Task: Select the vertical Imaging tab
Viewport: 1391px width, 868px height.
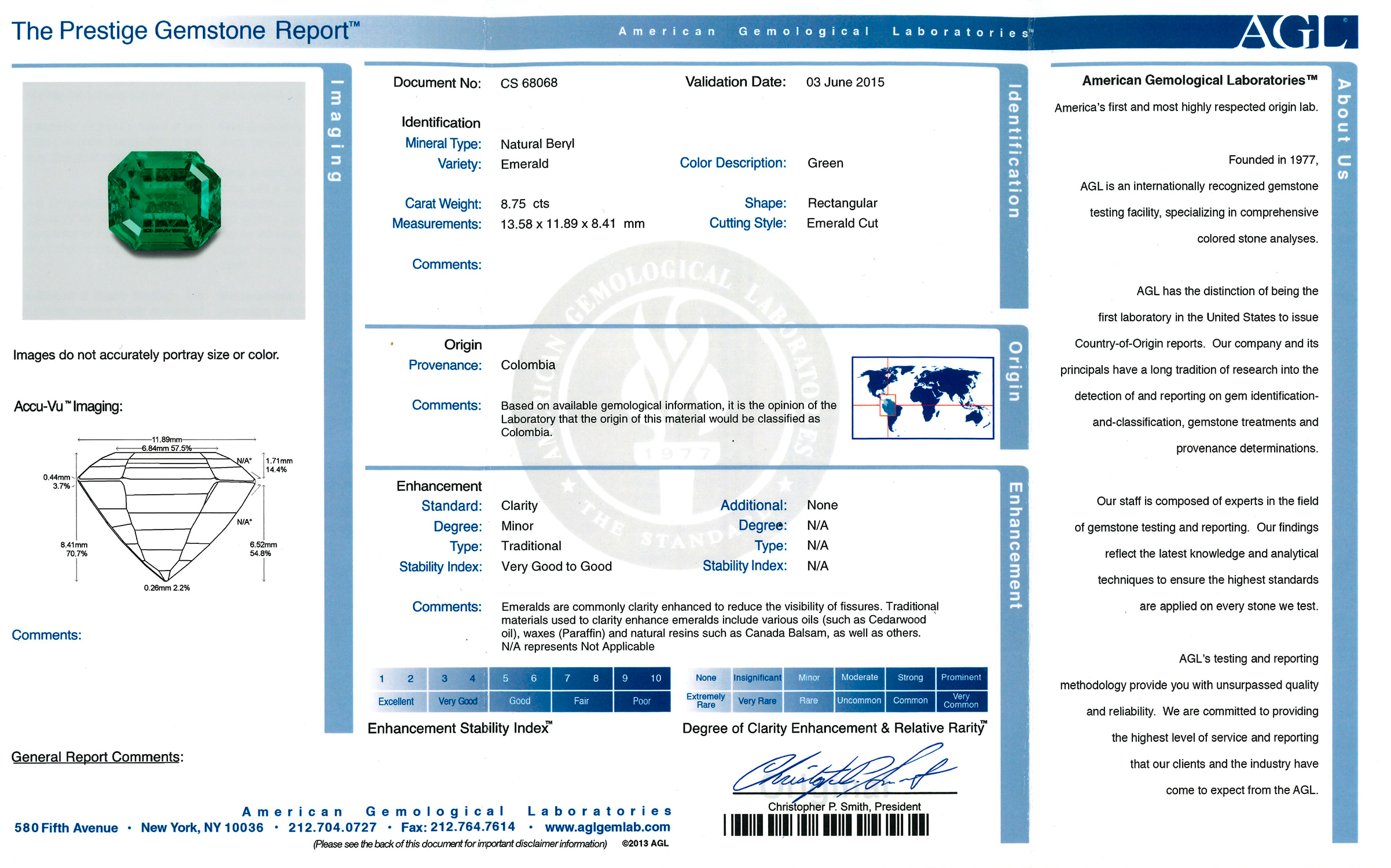Action: (x=337, y=131)
